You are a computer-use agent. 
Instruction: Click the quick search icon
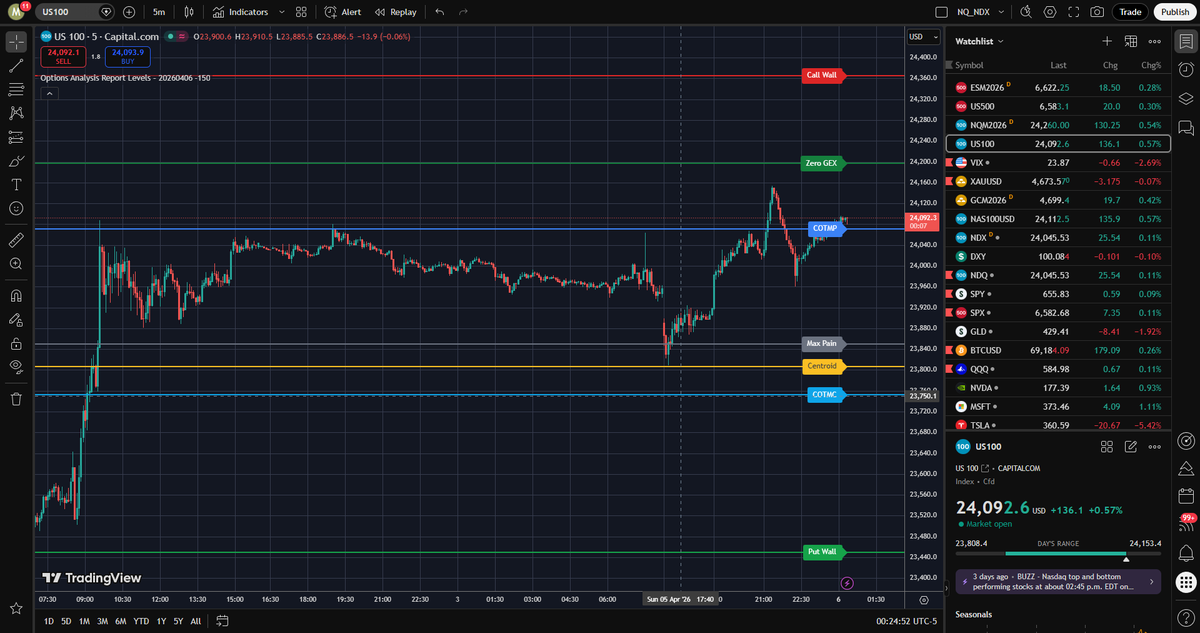coord(1025,12)
